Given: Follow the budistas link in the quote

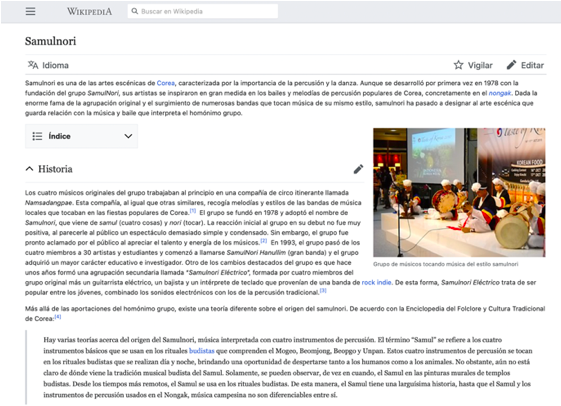Looking at the screenshot, I should (x=201, y=351).
